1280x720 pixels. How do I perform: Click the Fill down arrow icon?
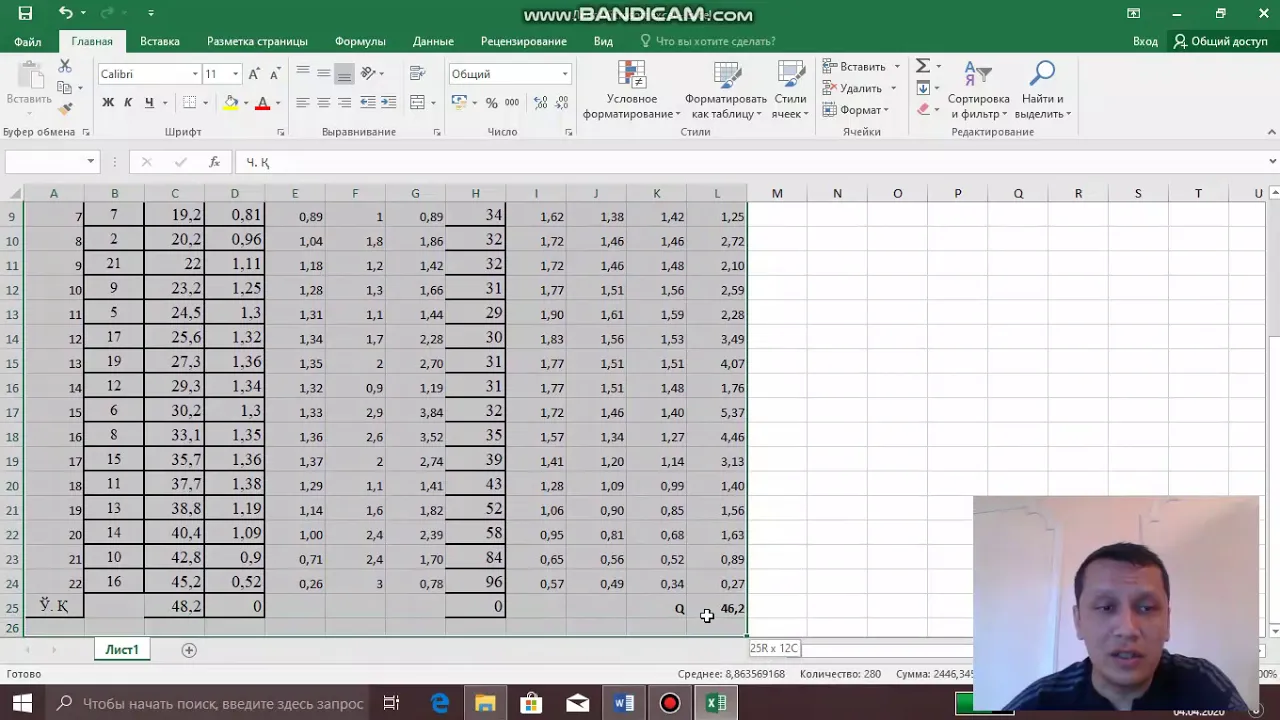[923, 88]
